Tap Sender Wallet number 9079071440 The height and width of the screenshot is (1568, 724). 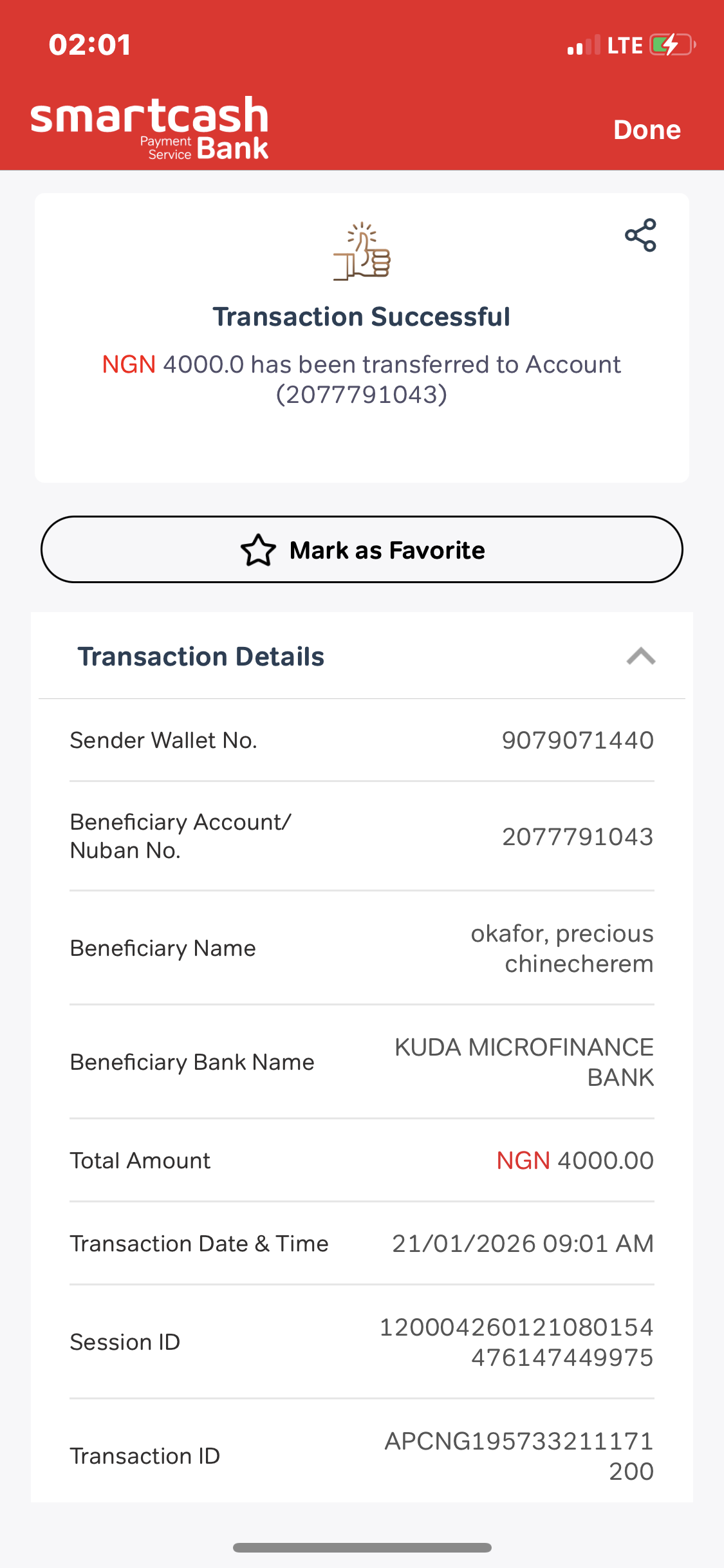point(577,740)
